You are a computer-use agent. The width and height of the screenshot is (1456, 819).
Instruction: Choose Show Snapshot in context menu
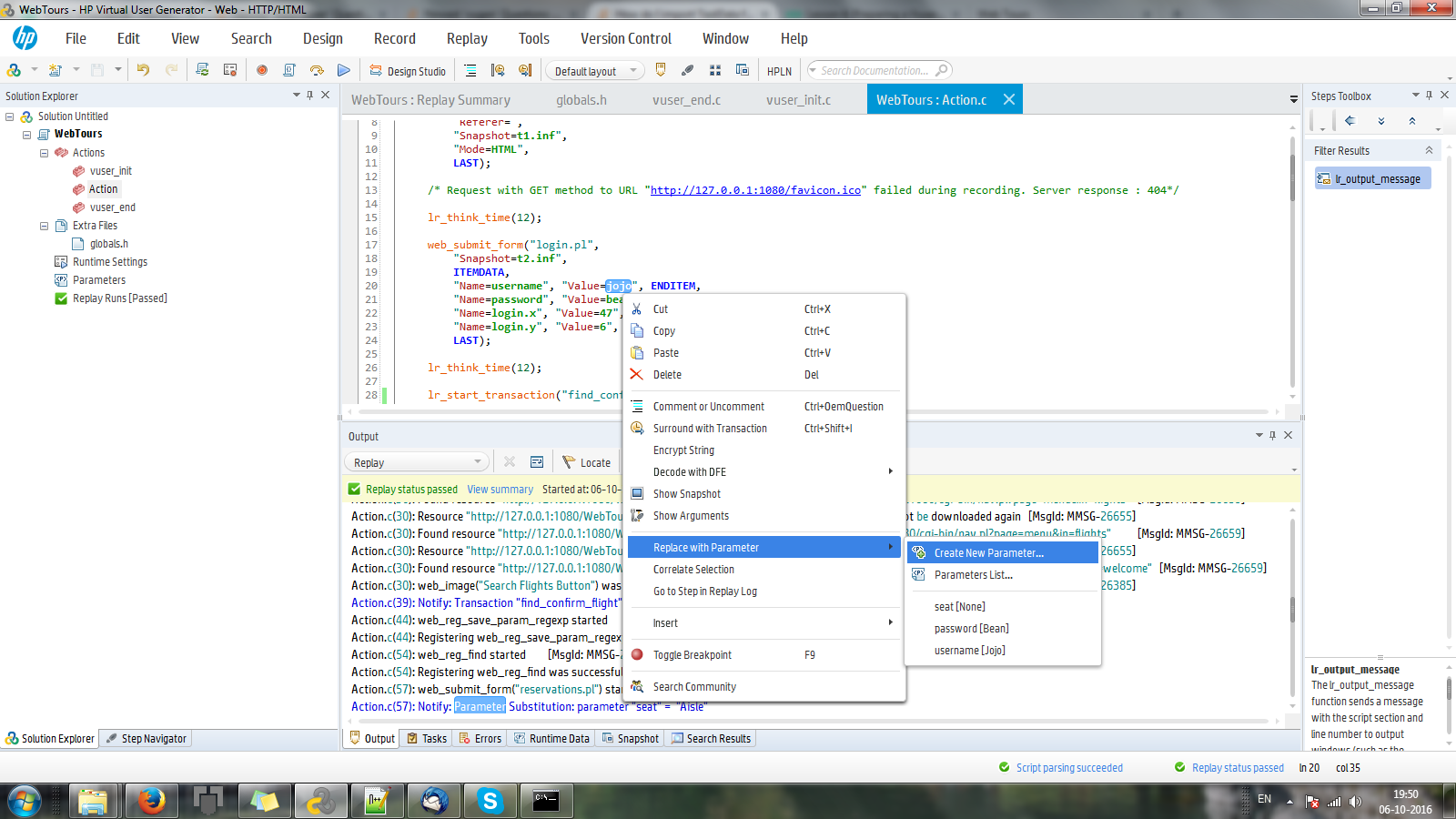pos(686,494)
